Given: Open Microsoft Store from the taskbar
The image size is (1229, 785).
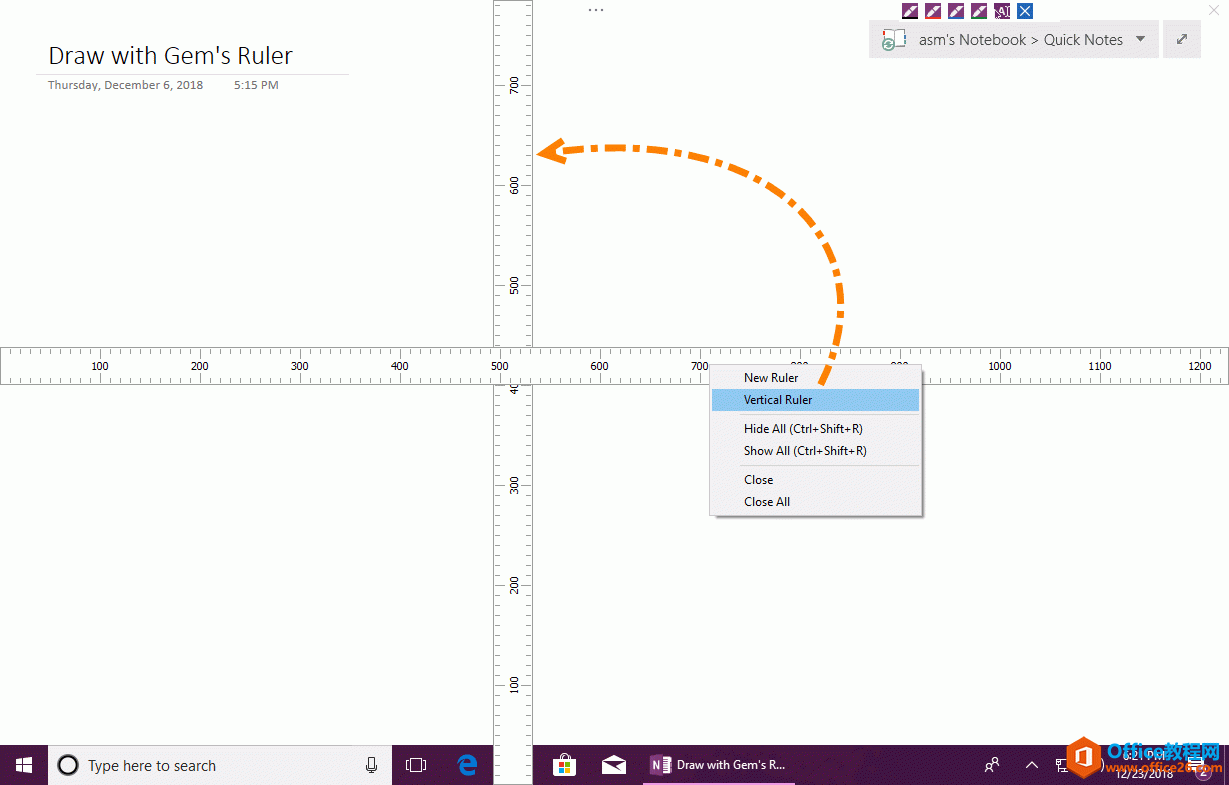Looking at the screenshot, I should pyautogui.click(x=564, y=765).
